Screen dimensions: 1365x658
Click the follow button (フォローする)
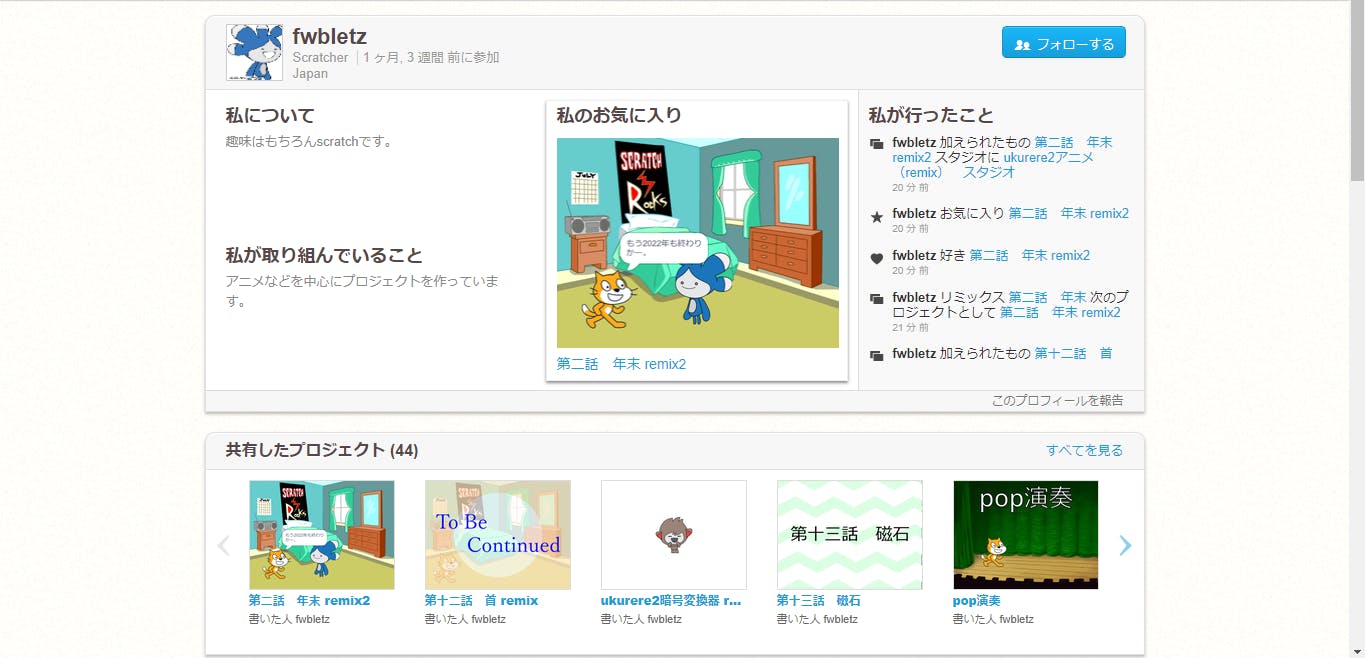point(1063,43)
